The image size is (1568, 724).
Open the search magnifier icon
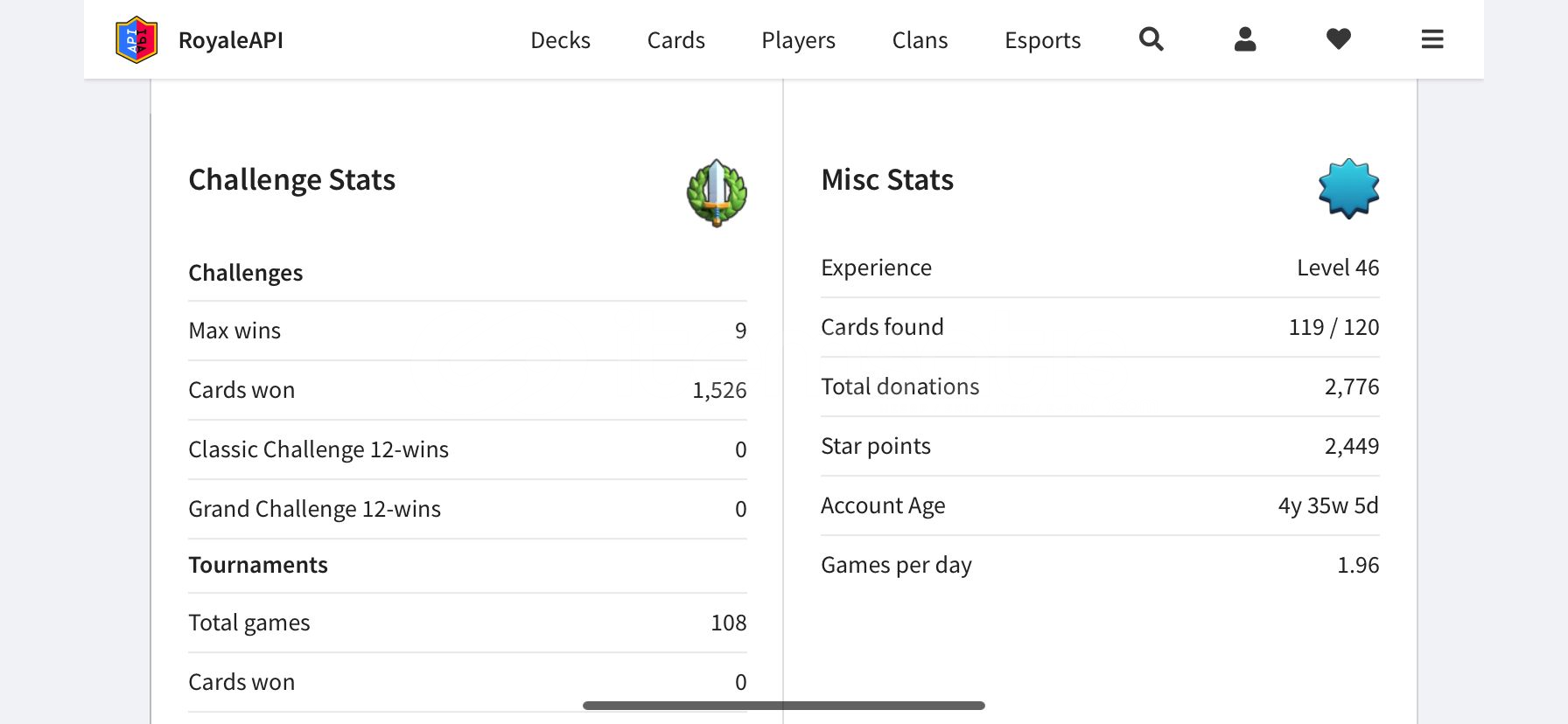(1151, 39)
